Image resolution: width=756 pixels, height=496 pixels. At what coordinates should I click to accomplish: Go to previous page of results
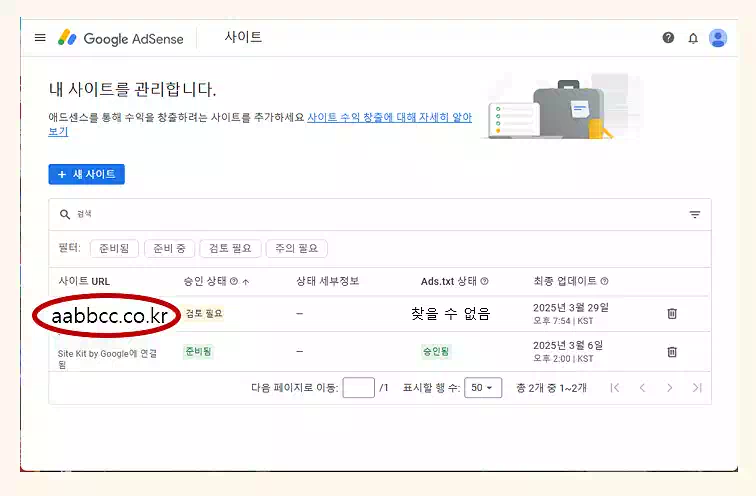point(642,388)
